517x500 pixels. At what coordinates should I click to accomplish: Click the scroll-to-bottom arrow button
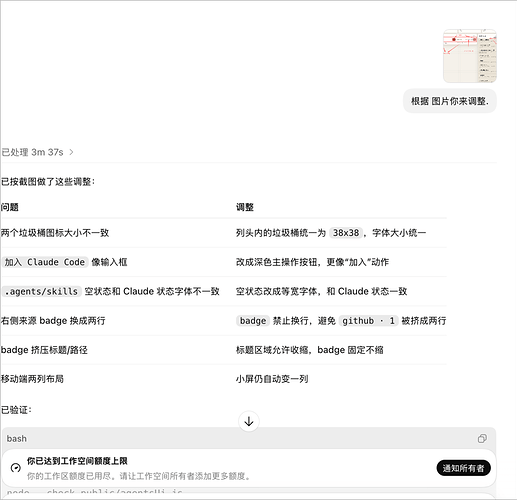[x=249, y=422]
